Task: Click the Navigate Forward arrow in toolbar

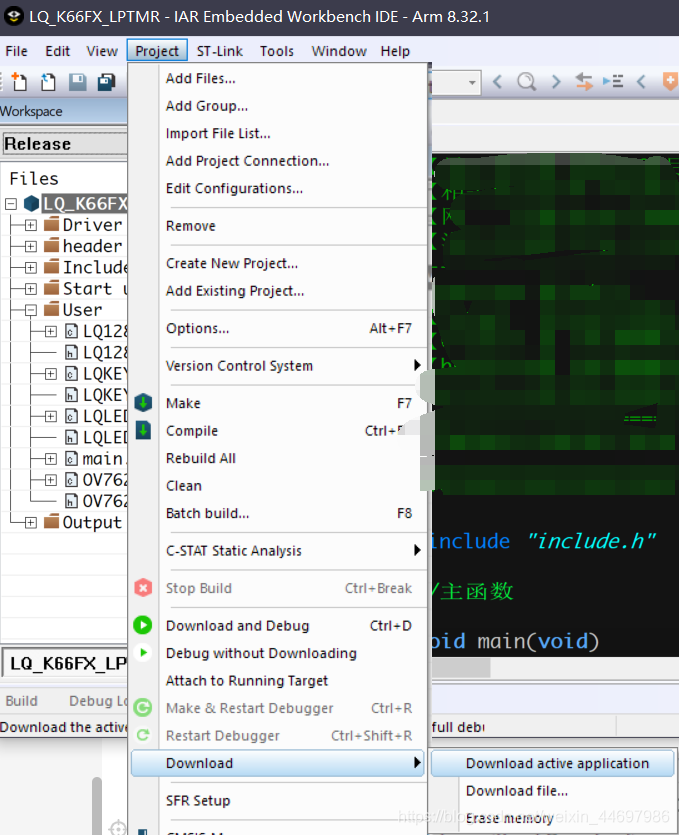Action: pyautogui.click(x=556, y=81)
